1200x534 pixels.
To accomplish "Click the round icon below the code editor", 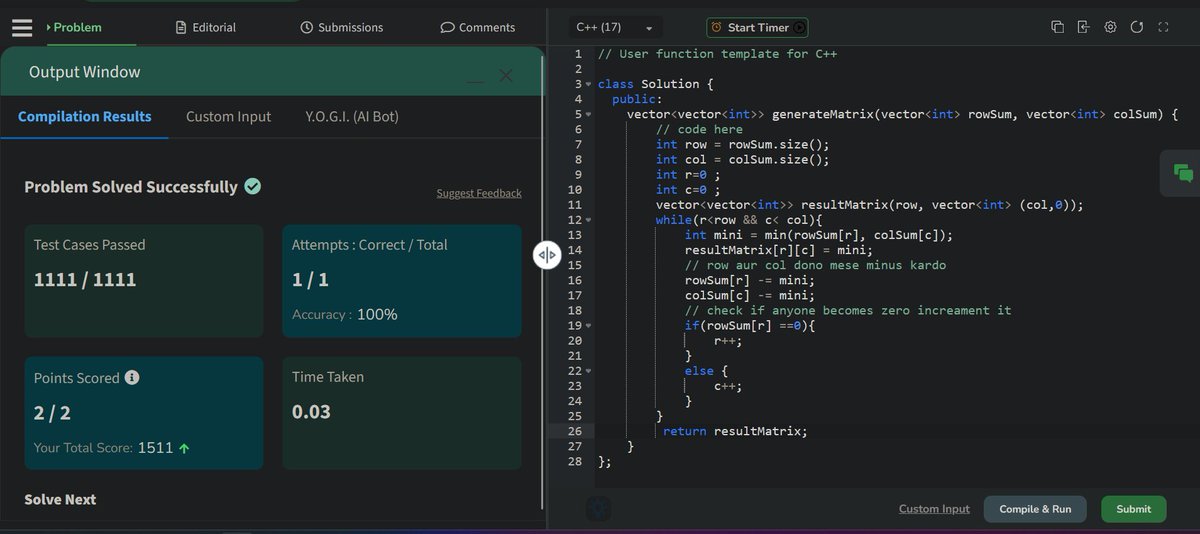I will [599, 510].
